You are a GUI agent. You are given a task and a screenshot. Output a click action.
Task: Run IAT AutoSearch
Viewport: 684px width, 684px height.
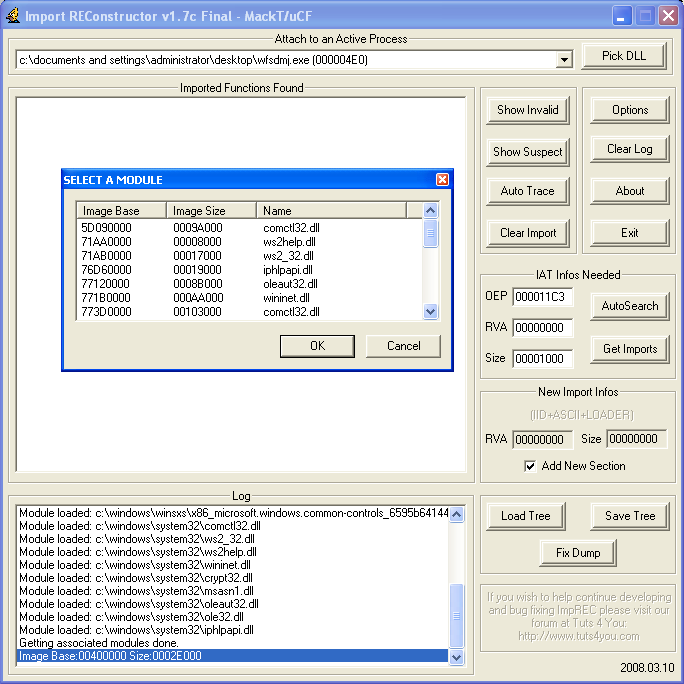[629, 306]
